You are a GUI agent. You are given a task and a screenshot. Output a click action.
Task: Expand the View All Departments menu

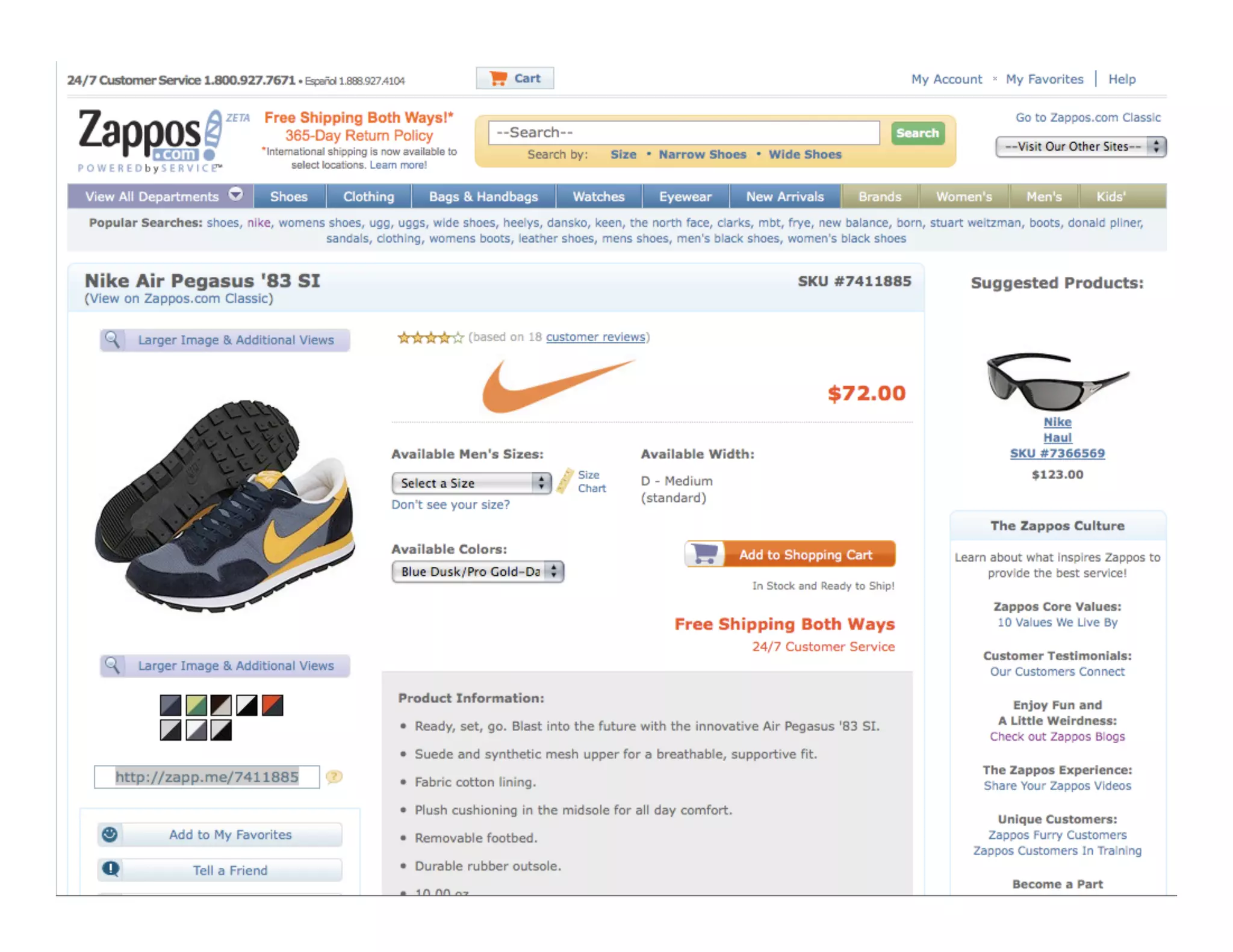pos(161,196)
